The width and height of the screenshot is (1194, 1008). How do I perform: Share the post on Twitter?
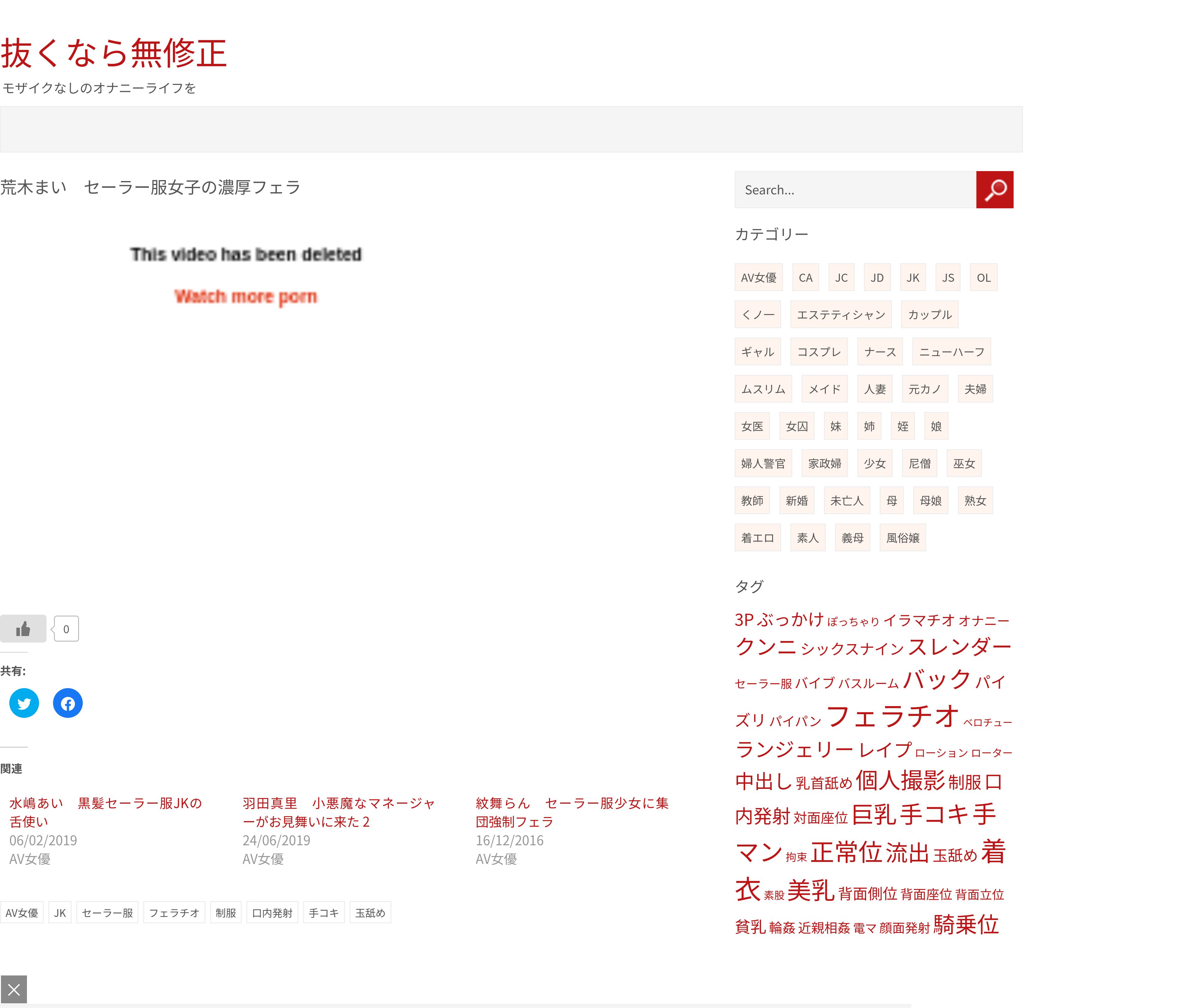tap(24, 703)
